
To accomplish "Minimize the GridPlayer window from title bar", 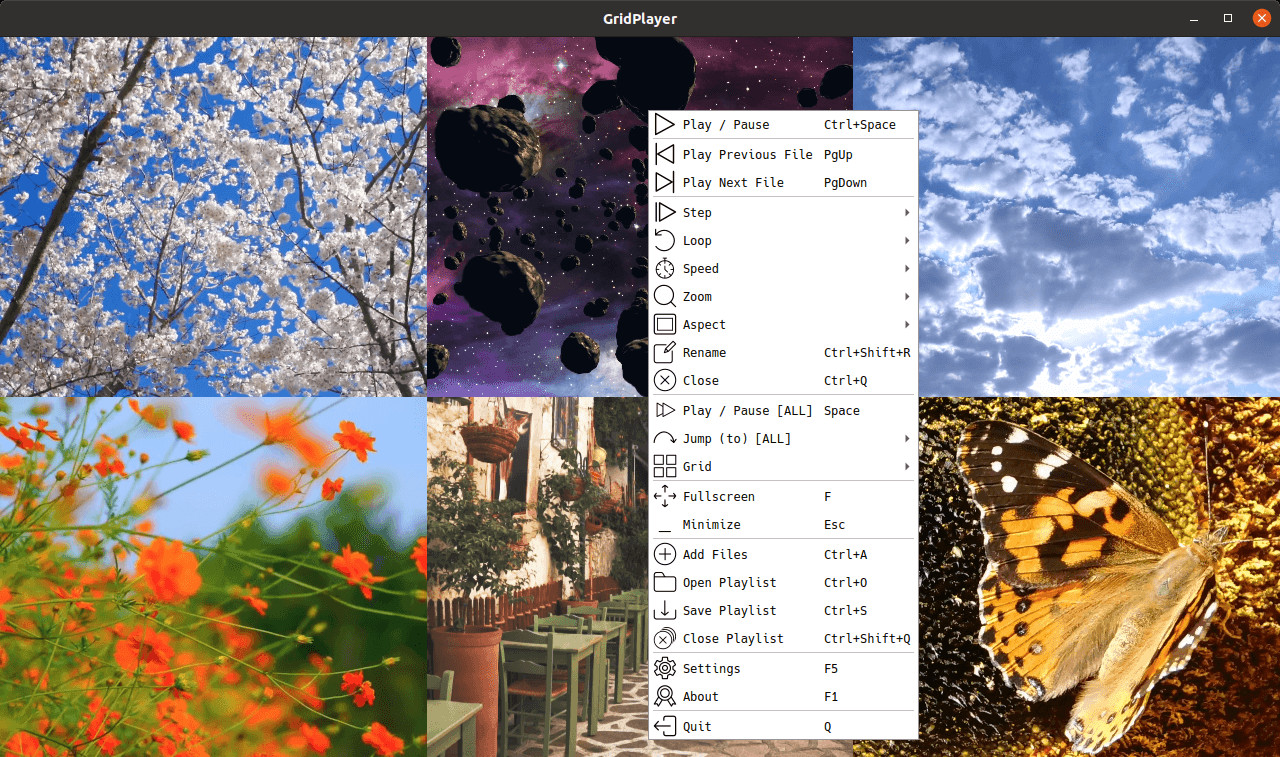I will 1196,18.
